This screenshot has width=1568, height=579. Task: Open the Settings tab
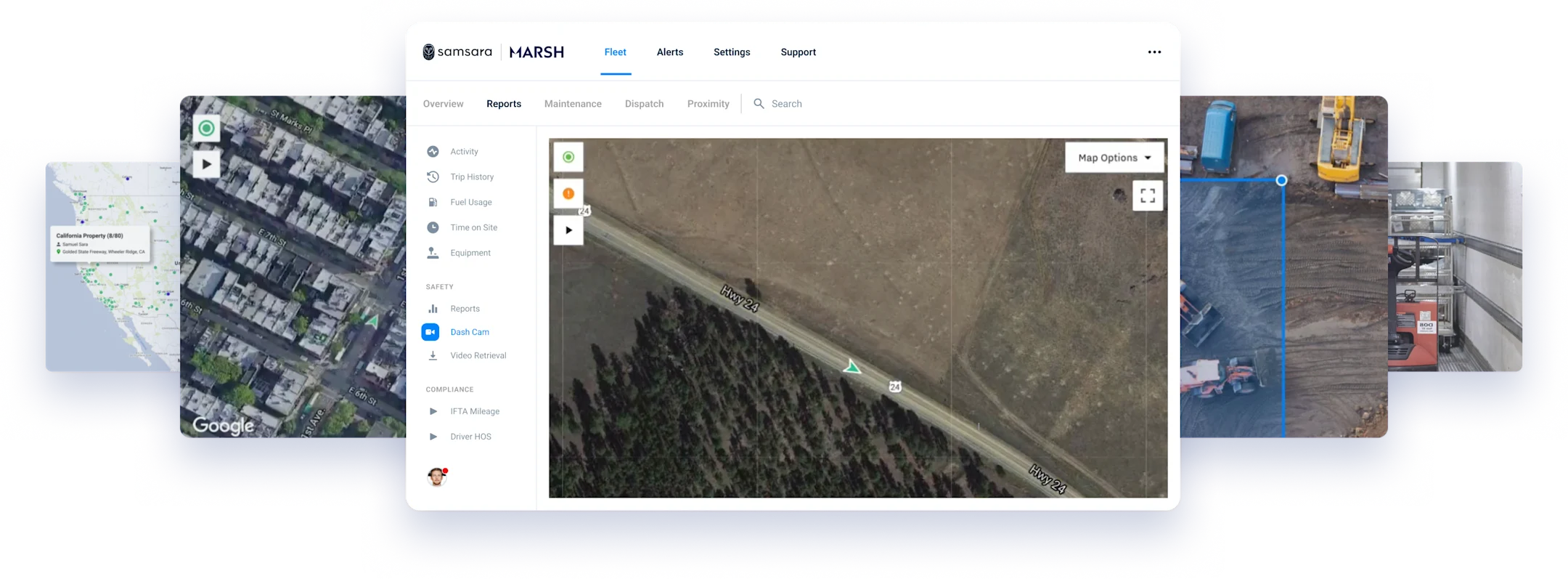click(x=732, y=52)
